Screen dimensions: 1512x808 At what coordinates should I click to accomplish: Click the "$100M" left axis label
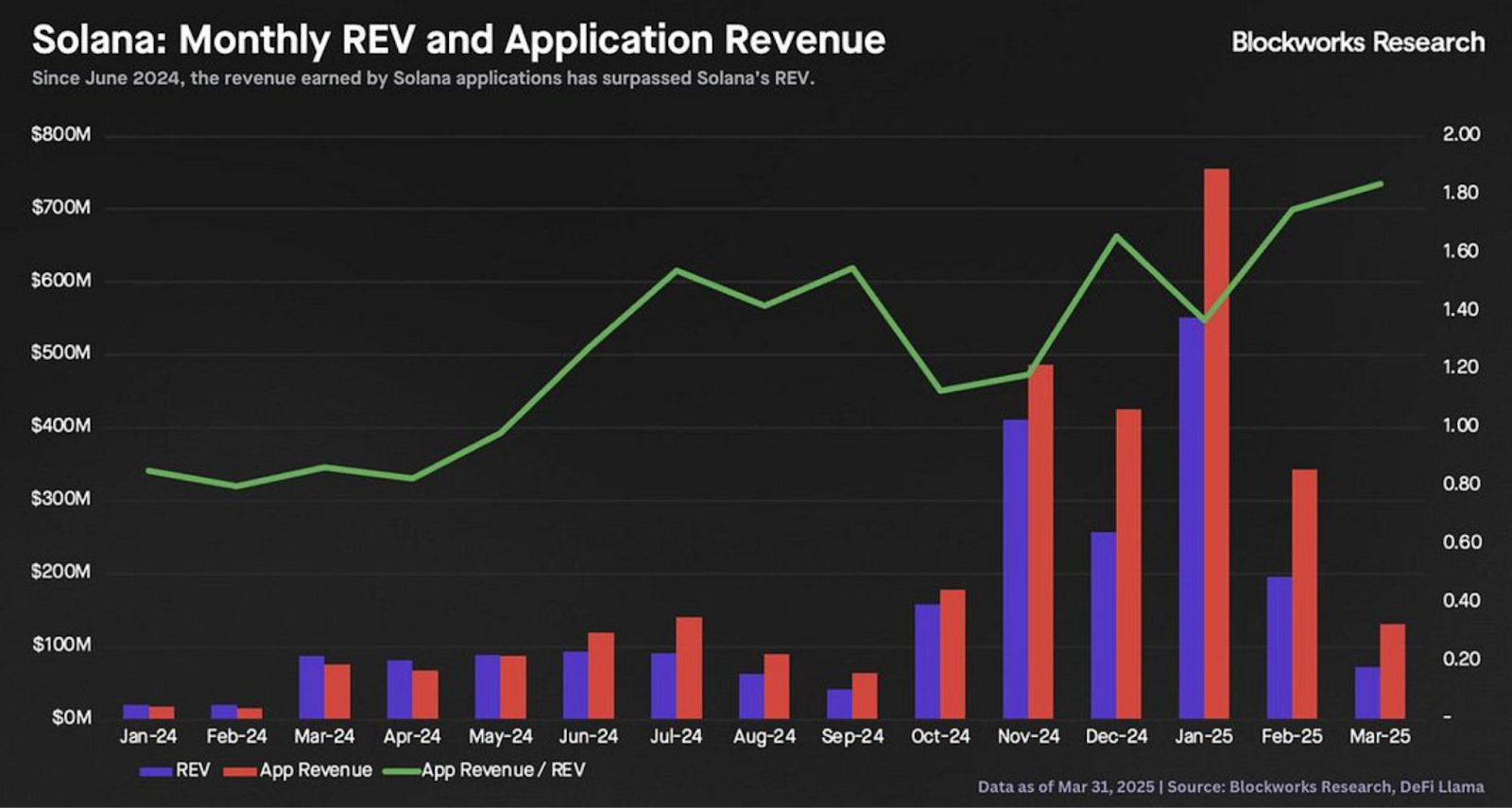(61, 645)
